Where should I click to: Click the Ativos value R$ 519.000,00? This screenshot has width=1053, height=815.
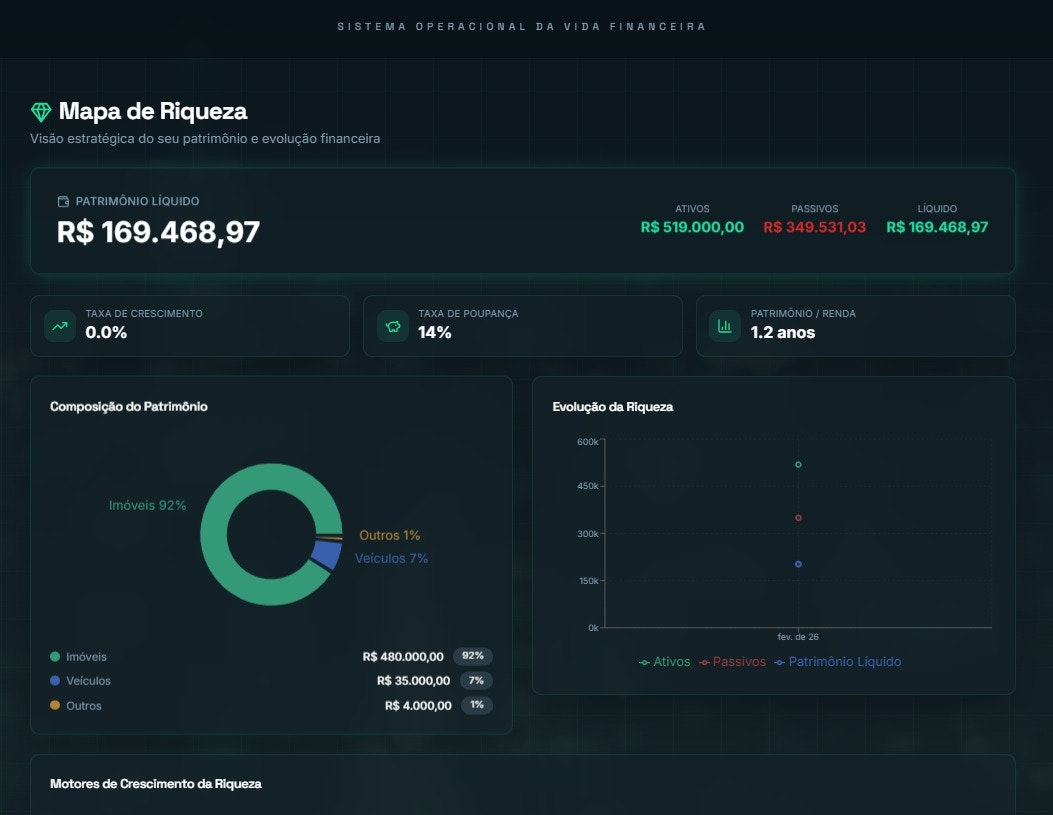pyautogui.click(x=692, y=227)
